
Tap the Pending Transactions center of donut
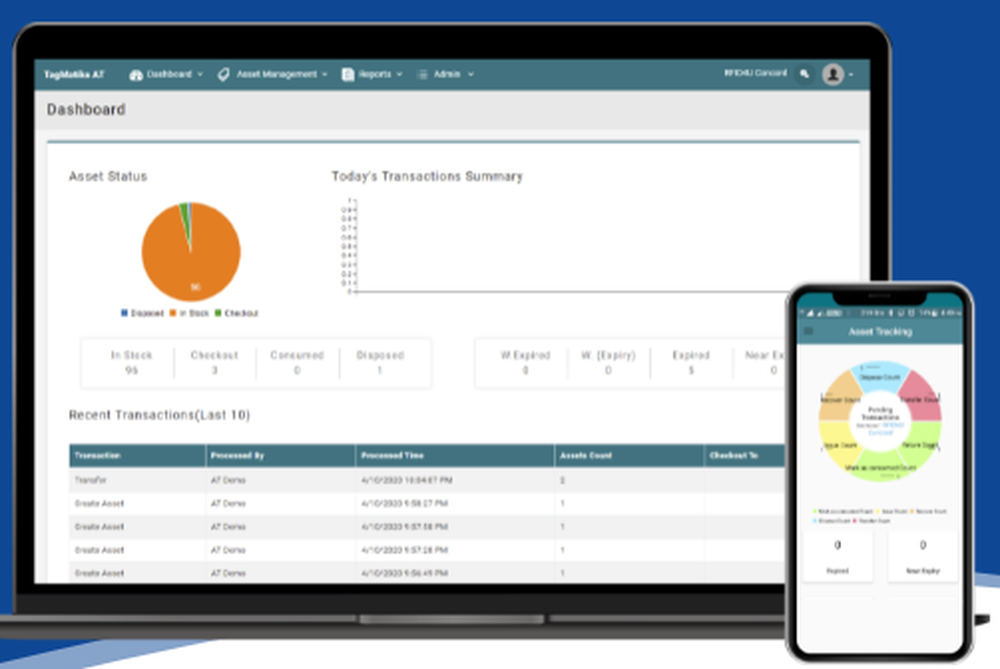tap(880, 421)
